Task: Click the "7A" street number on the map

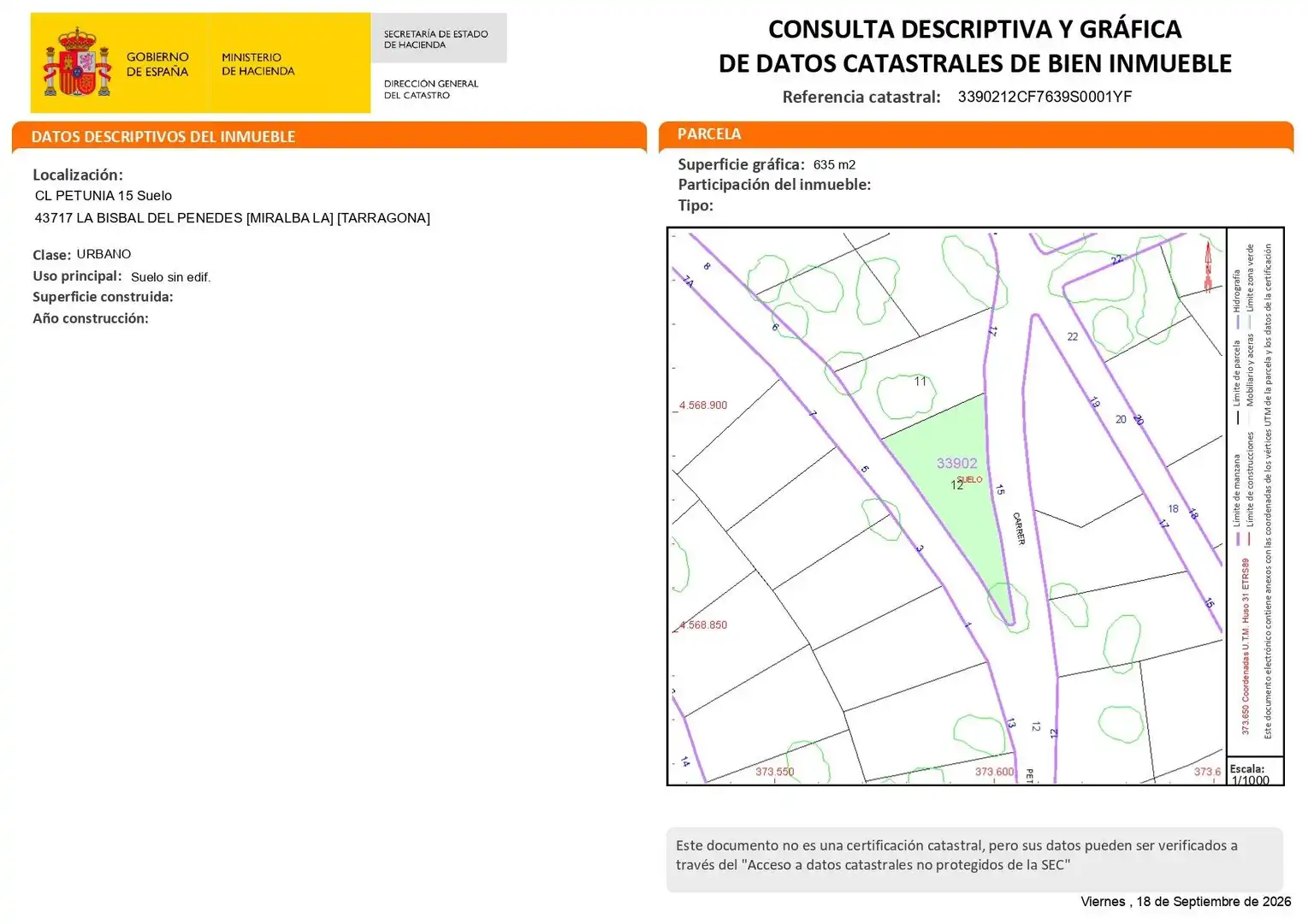Action: coord(688,281)
